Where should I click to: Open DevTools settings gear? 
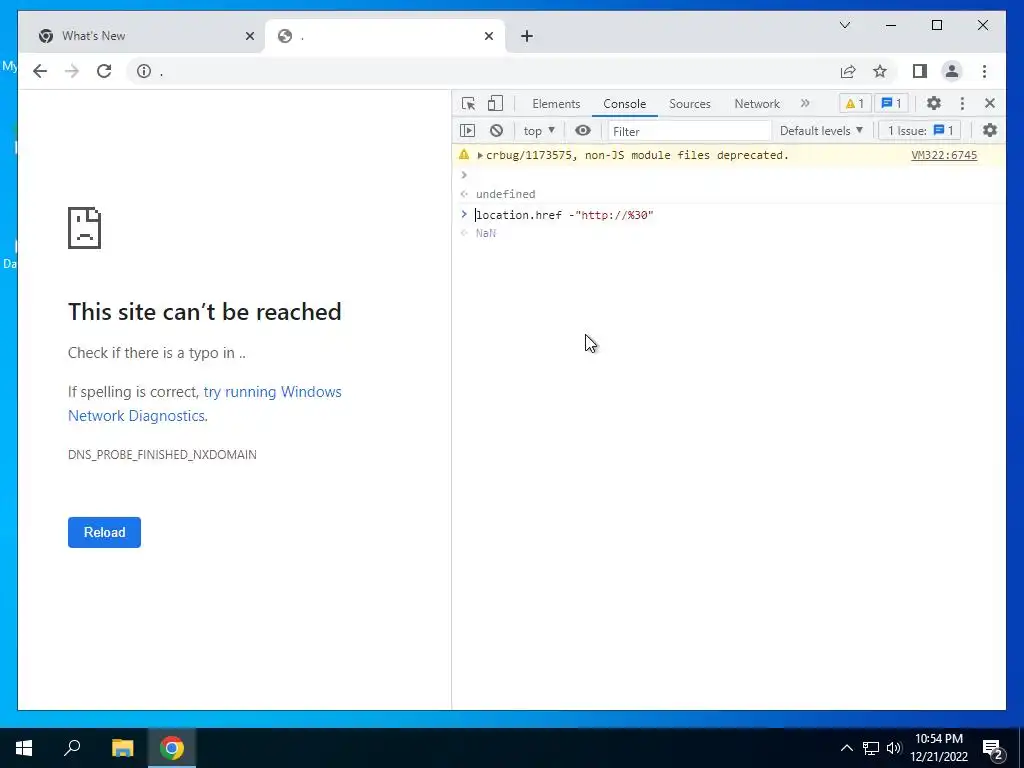pos(934,103)
